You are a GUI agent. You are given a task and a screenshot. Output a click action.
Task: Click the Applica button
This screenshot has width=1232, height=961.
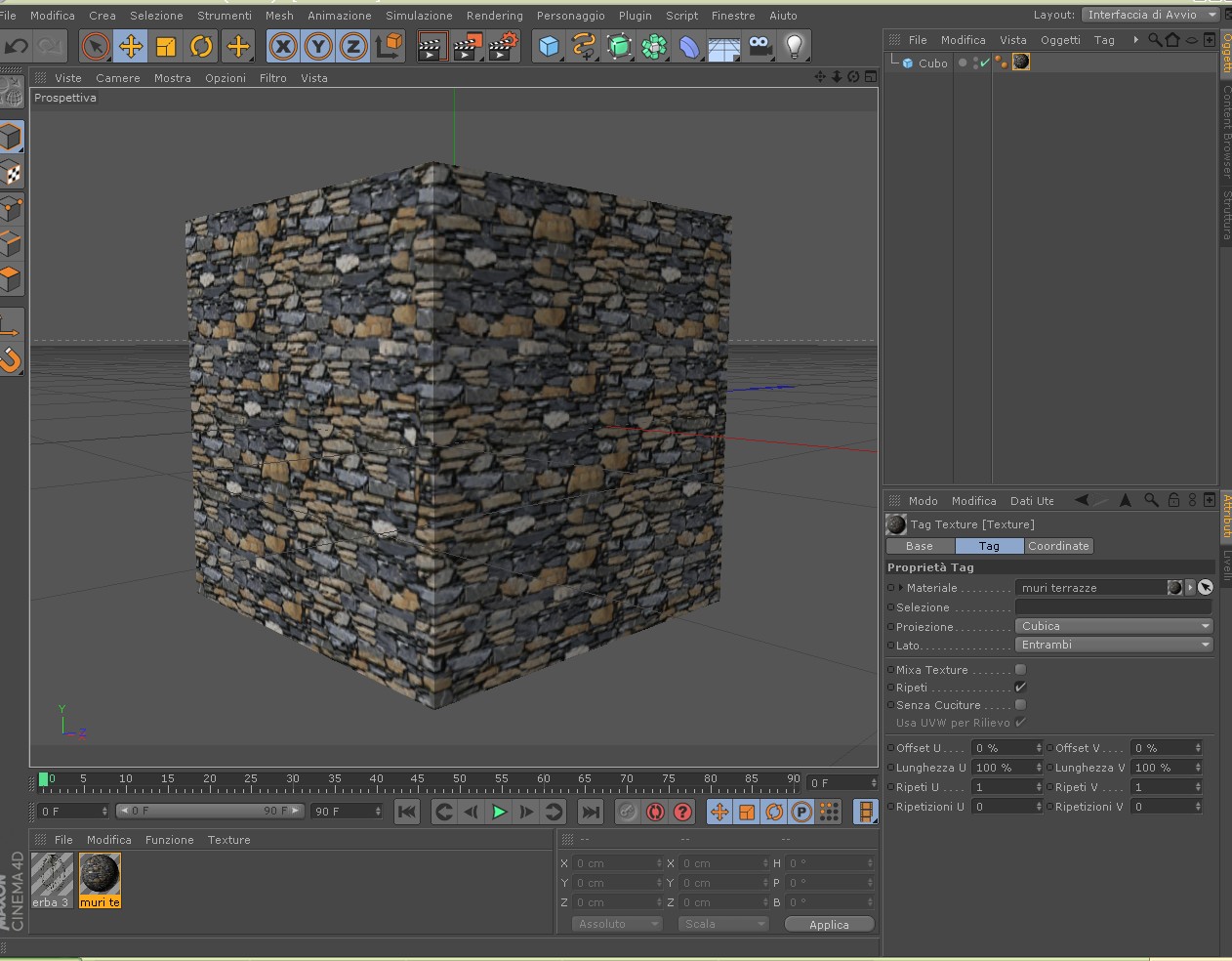pos(829,925)
